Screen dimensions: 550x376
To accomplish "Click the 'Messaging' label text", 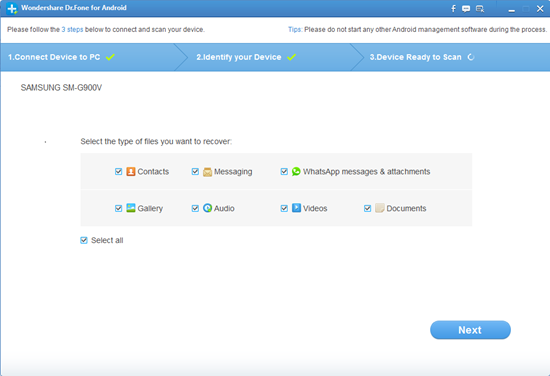I will 233,172.
